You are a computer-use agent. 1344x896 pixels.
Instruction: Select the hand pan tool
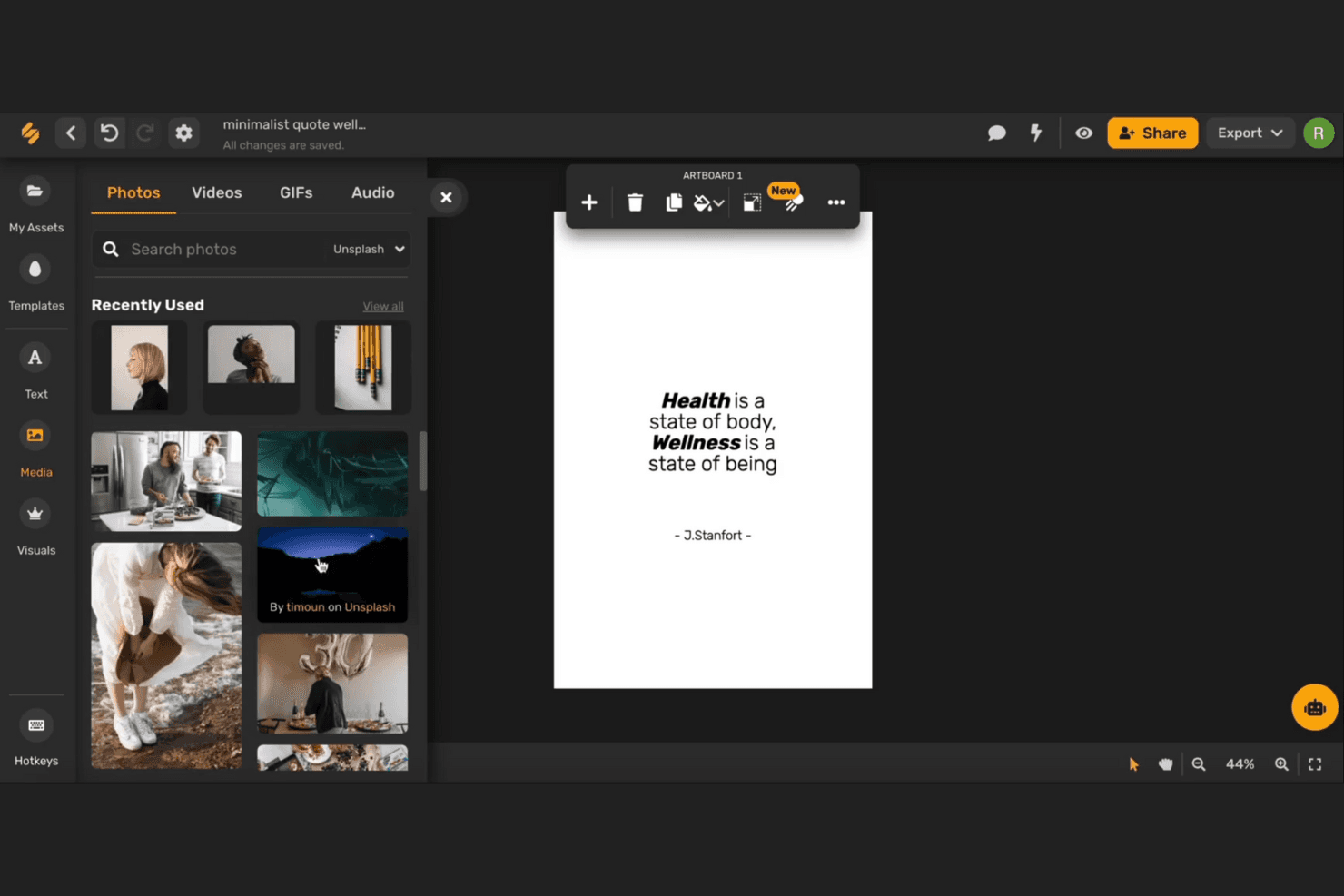[1165, 764]
